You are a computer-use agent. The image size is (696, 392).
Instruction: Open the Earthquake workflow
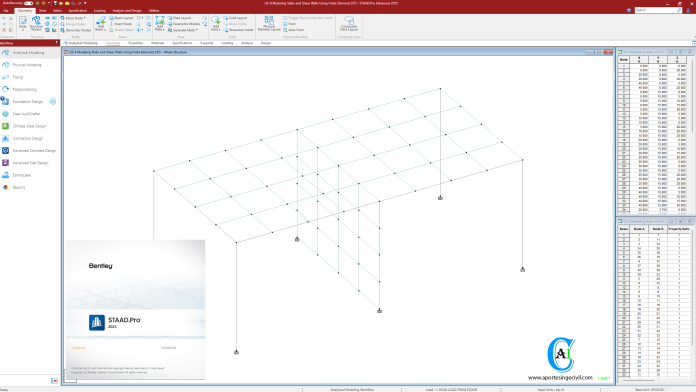click(x=30, y=175)
